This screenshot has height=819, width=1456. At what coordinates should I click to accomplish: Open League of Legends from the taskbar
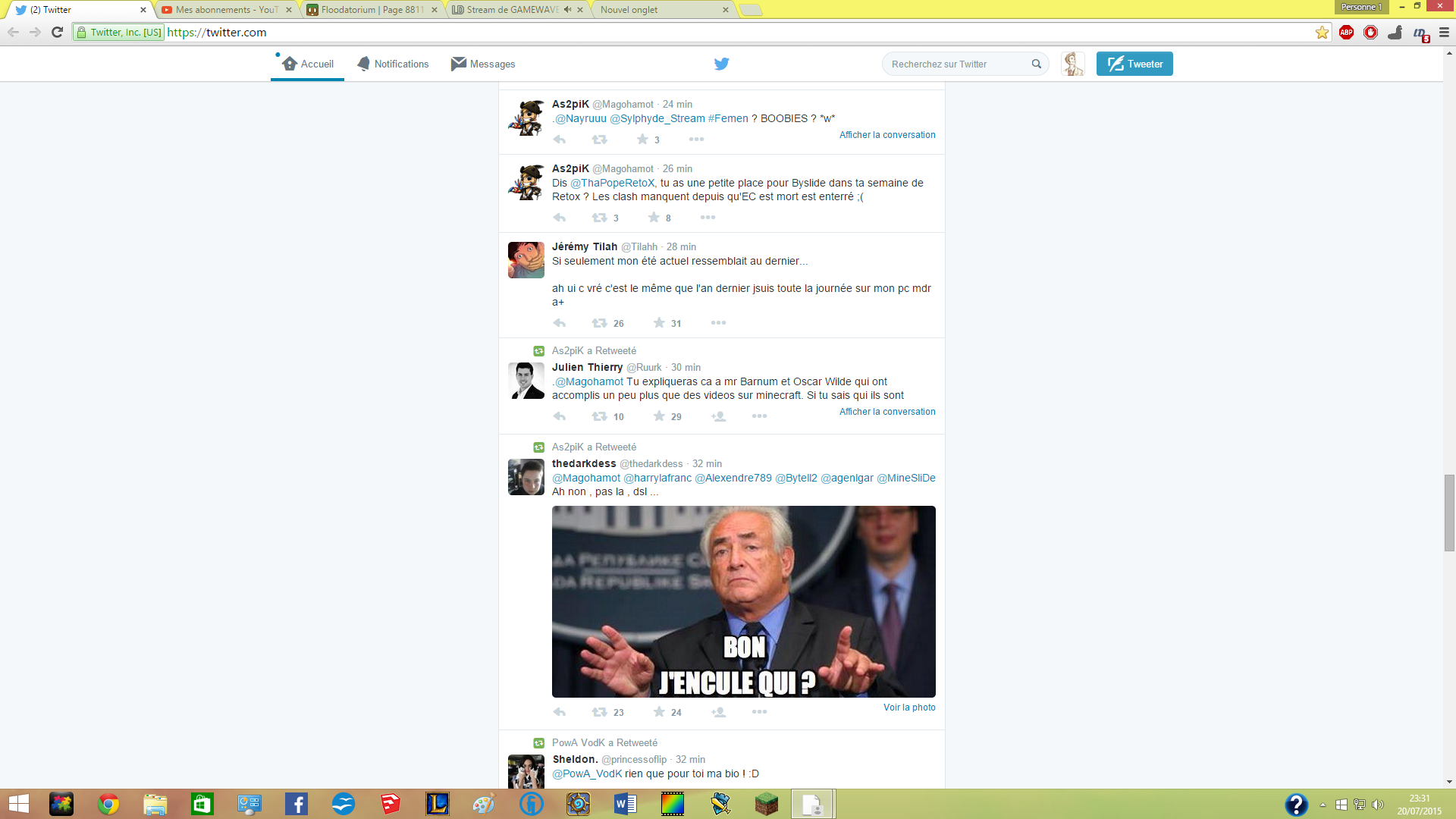tap(438, 804)
